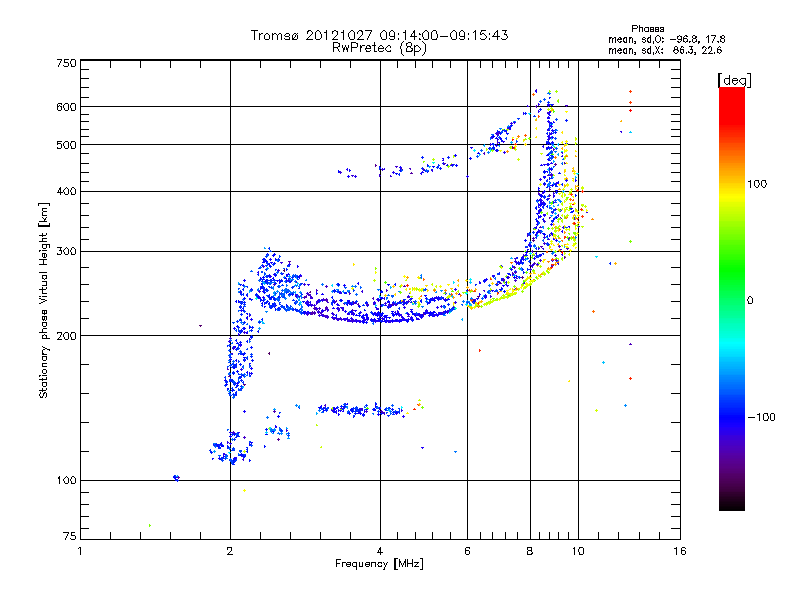The height and width of the screenshot is (600, 800).
Task: Click the '[deg]' colorbar unit label
Action: tap(735, 80)
